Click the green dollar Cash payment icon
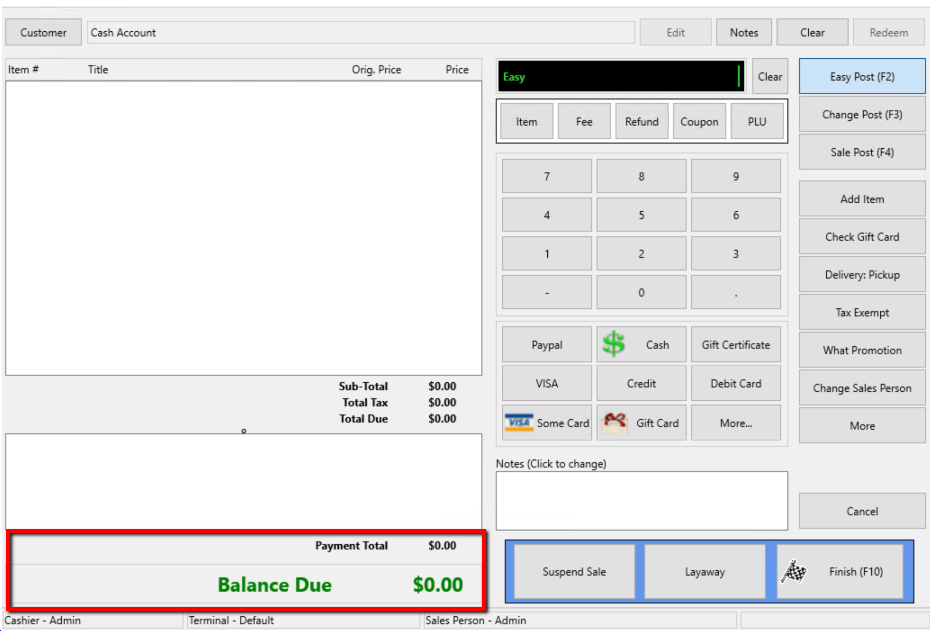This screenshot has width=934, height=632. click(x=614, y=345)
